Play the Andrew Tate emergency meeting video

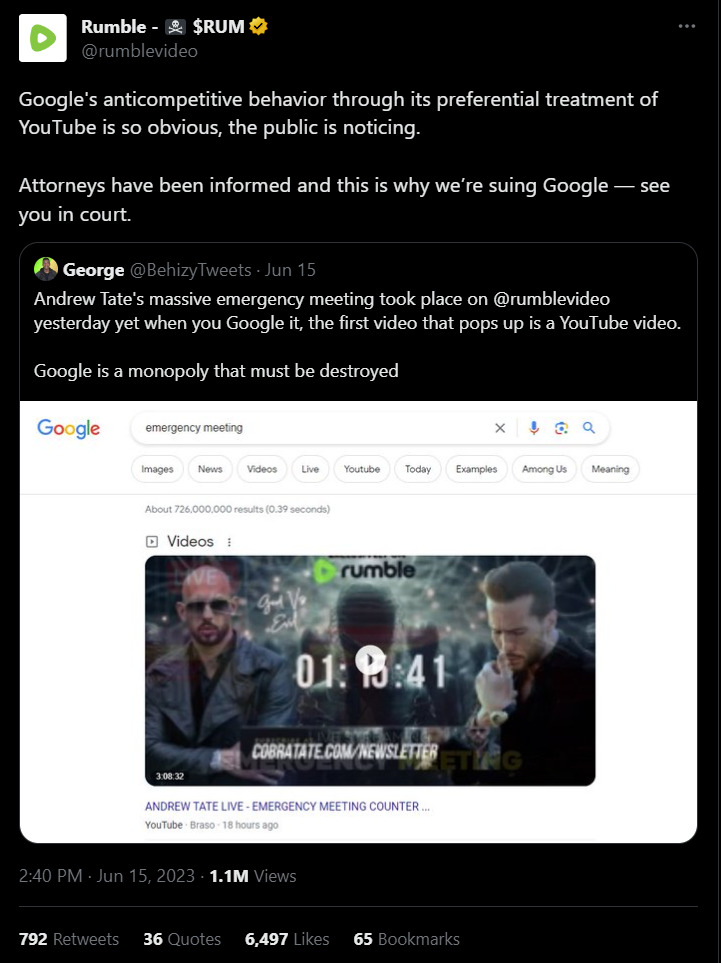[x=370, y=660]
